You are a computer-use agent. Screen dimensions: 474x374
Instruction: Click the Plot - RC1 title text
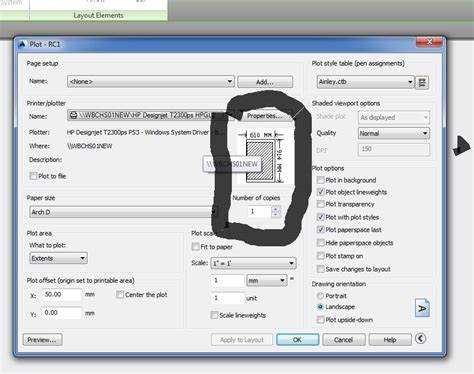click(x=45, y=44)
